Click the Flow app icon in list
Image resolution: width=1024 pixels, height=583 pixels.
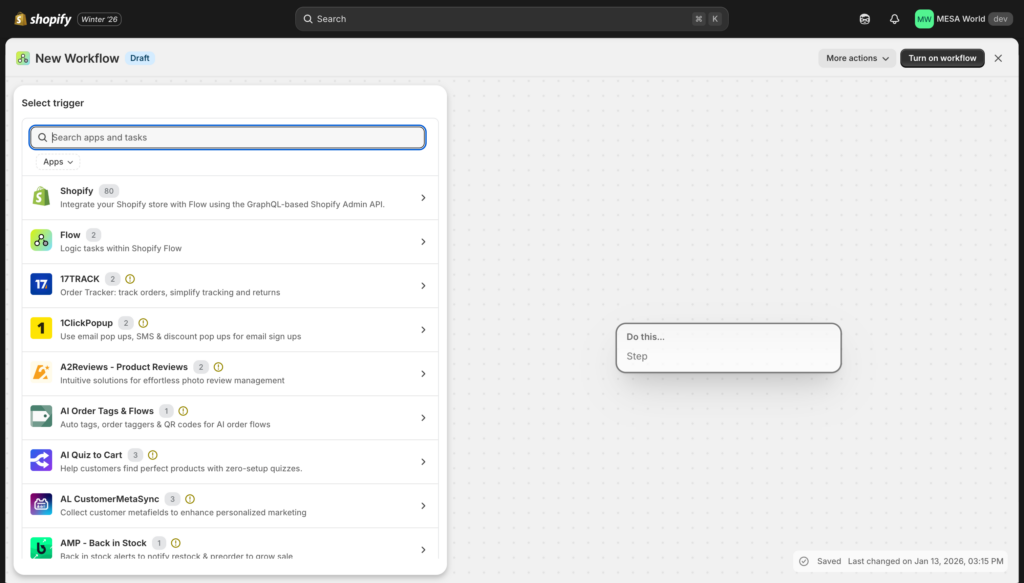pyautogui.click(x=41, y=240)
